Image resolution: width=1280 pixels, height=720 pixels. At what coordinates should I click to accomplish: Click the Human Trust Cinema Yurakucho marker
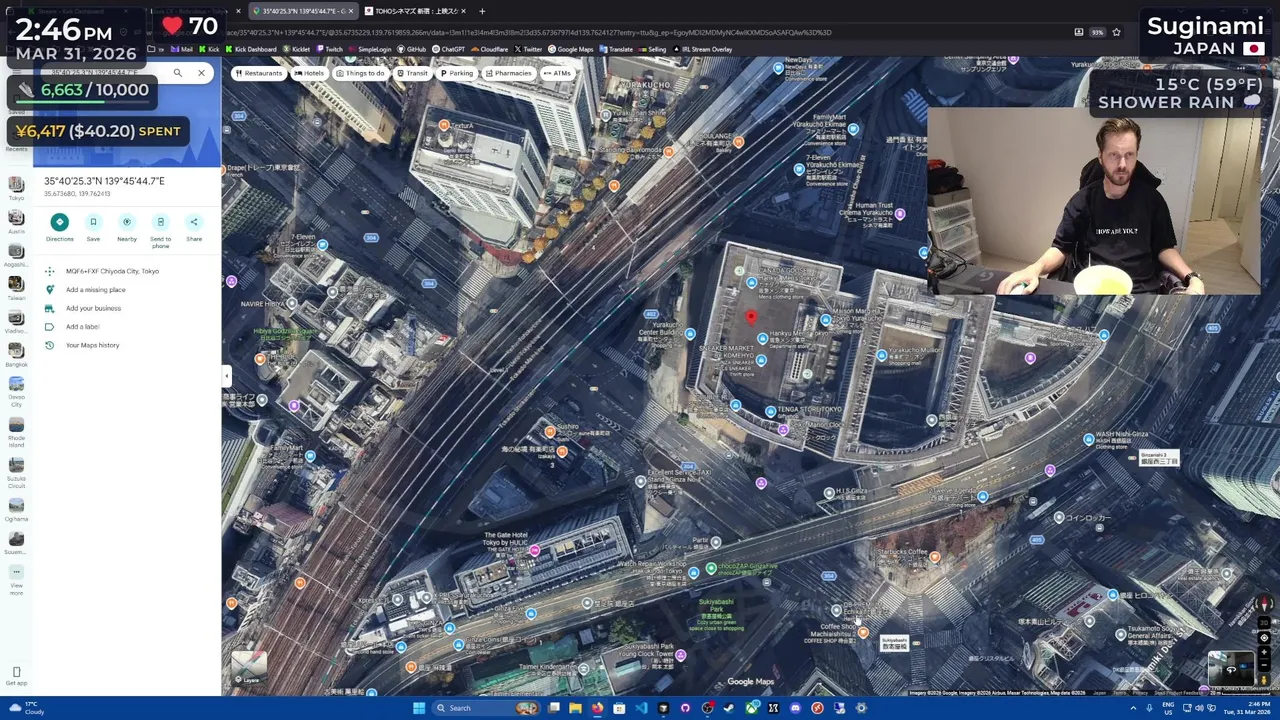point(900,213)
